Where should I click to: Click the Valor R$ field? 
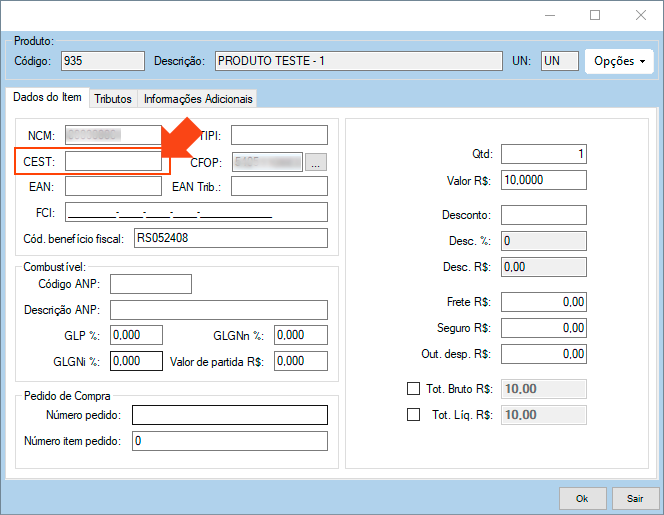click(x=543, y=180)
